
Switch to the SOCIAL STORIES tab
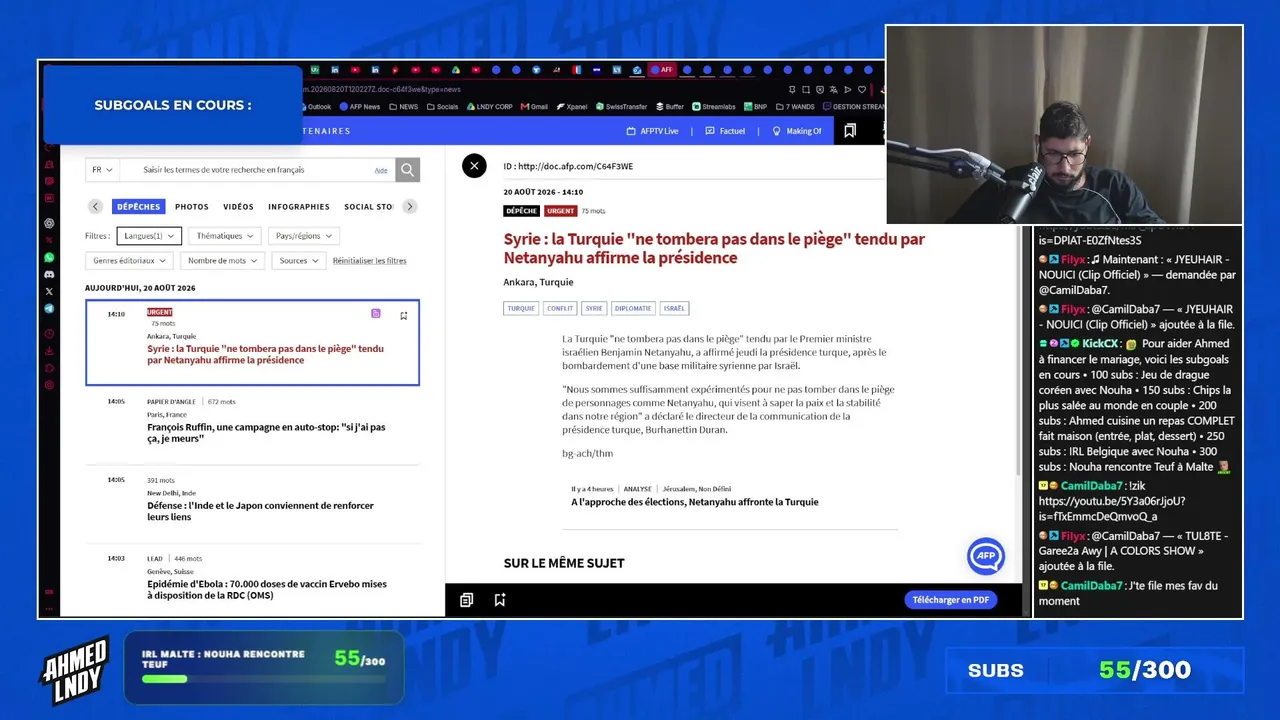[368, 207]
